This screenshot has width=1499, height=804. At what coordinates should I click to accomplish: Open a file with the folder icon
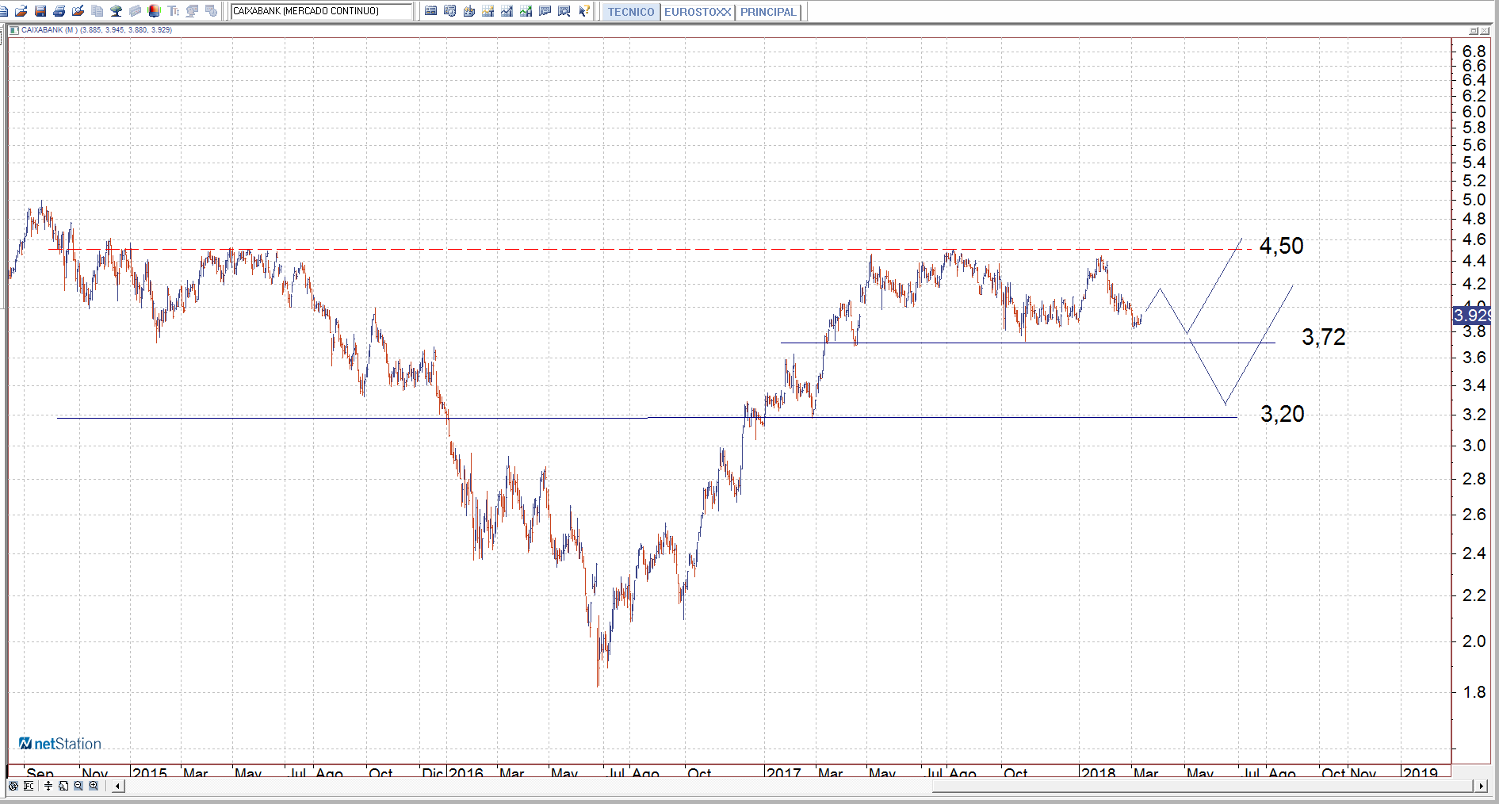[21, 11]
